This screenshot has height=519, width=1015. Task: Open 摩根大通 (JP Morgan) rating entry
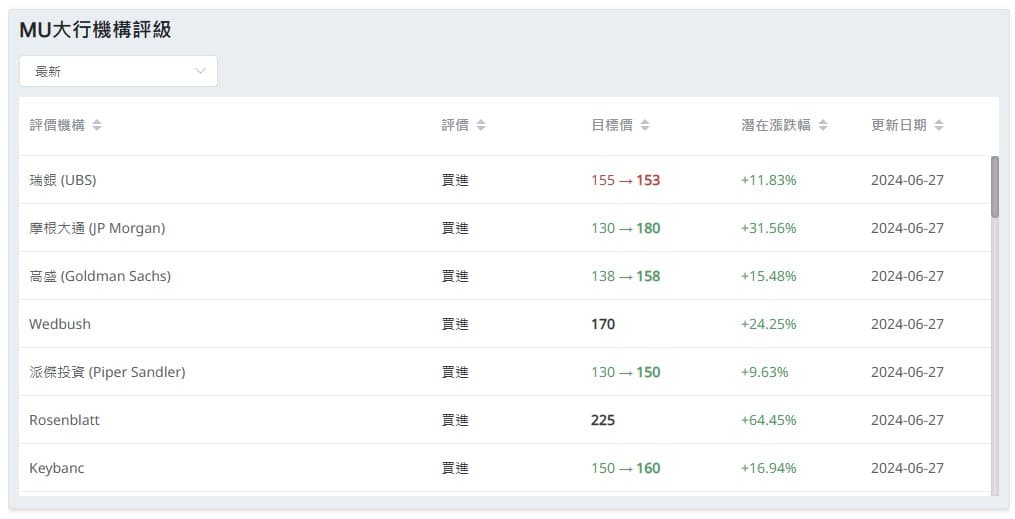(x=97, y=228)
